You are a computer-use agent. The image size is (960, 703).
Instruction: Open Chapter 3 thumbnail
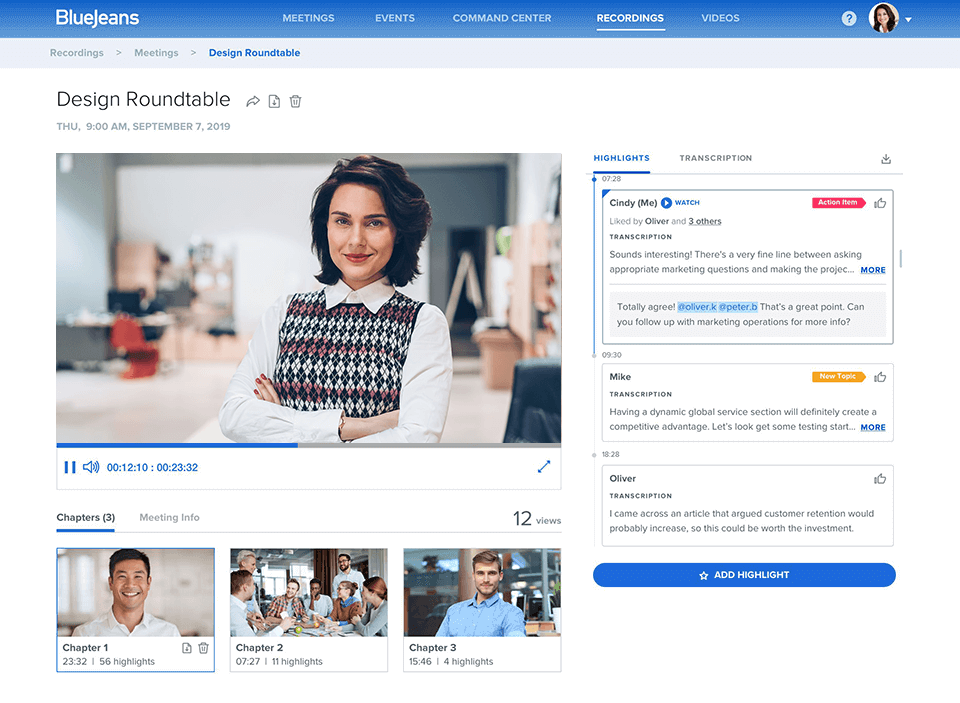[482, 592]
